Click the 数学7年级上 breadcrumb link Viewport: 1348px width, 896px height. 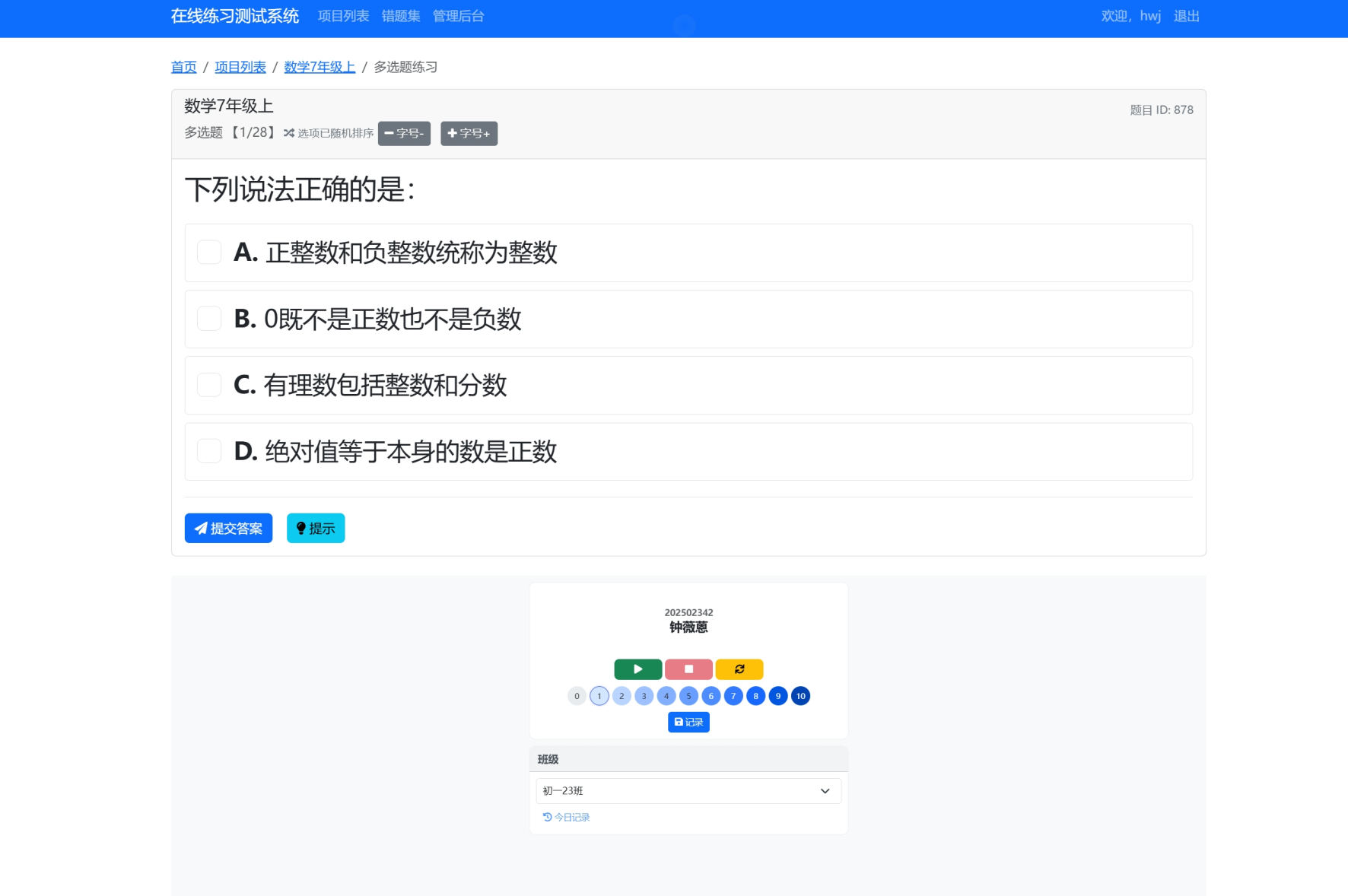coord(320,68)
